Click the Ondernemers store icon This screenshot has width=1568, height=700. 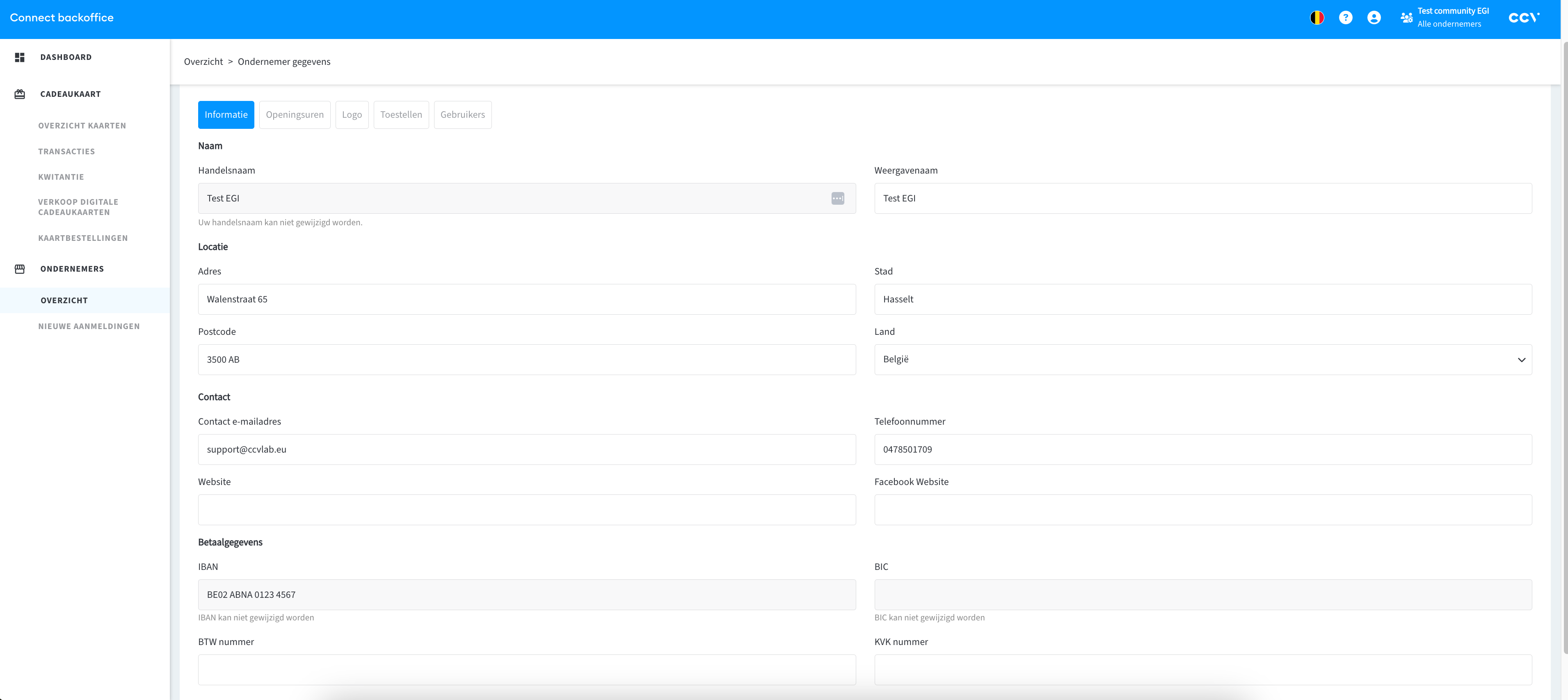[19, 269]
